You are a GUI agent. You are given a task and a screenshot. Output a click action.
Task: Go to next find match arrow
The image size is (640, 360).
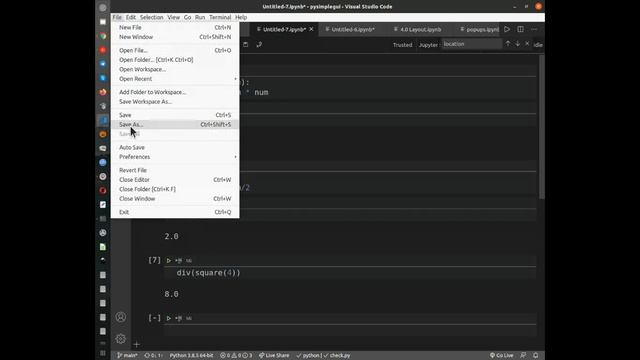click(x=518, y=44)
